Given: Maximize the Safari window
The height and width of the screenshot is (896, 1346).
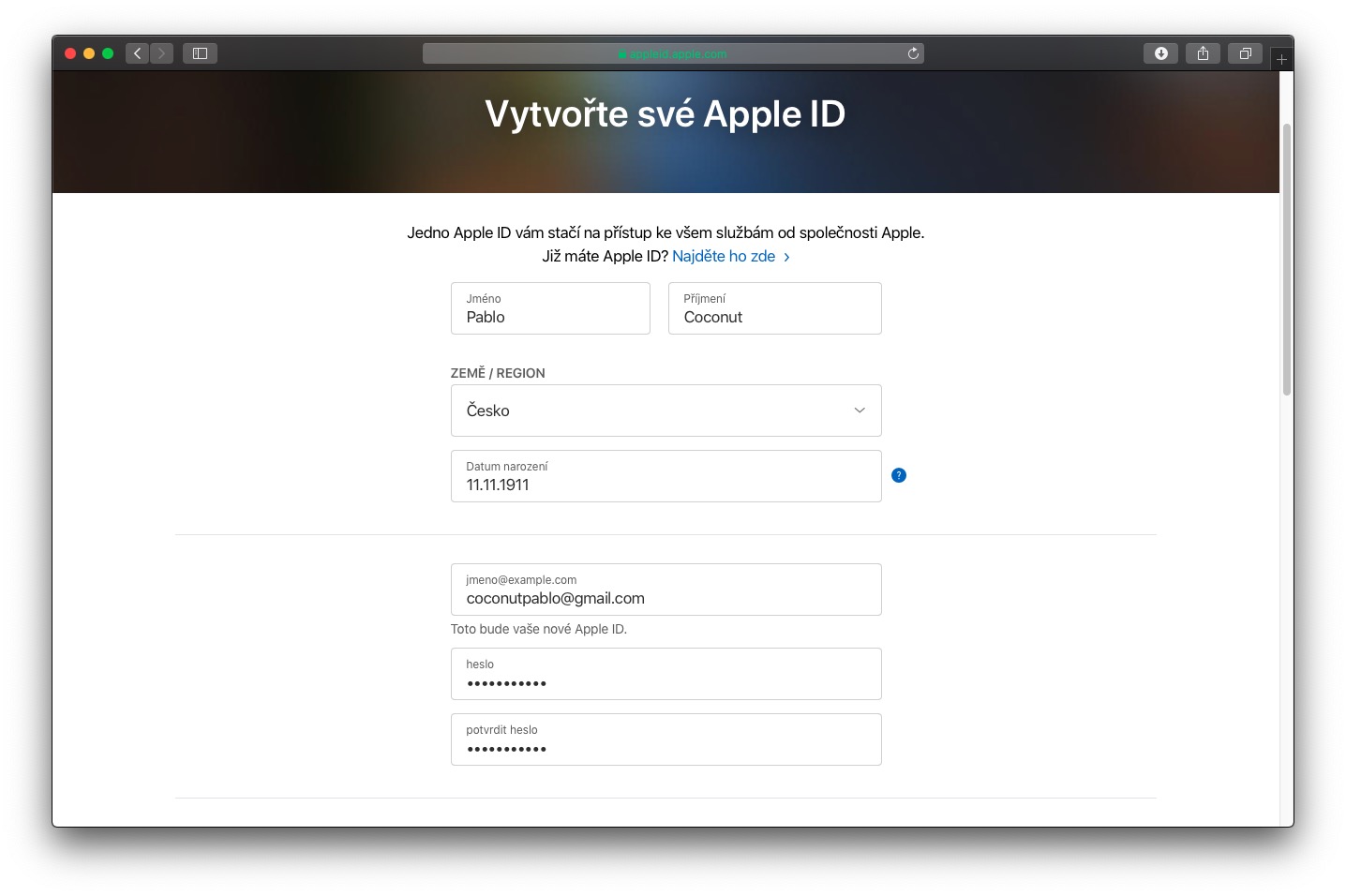Looking at the screenshot, I should click(108, 53).
